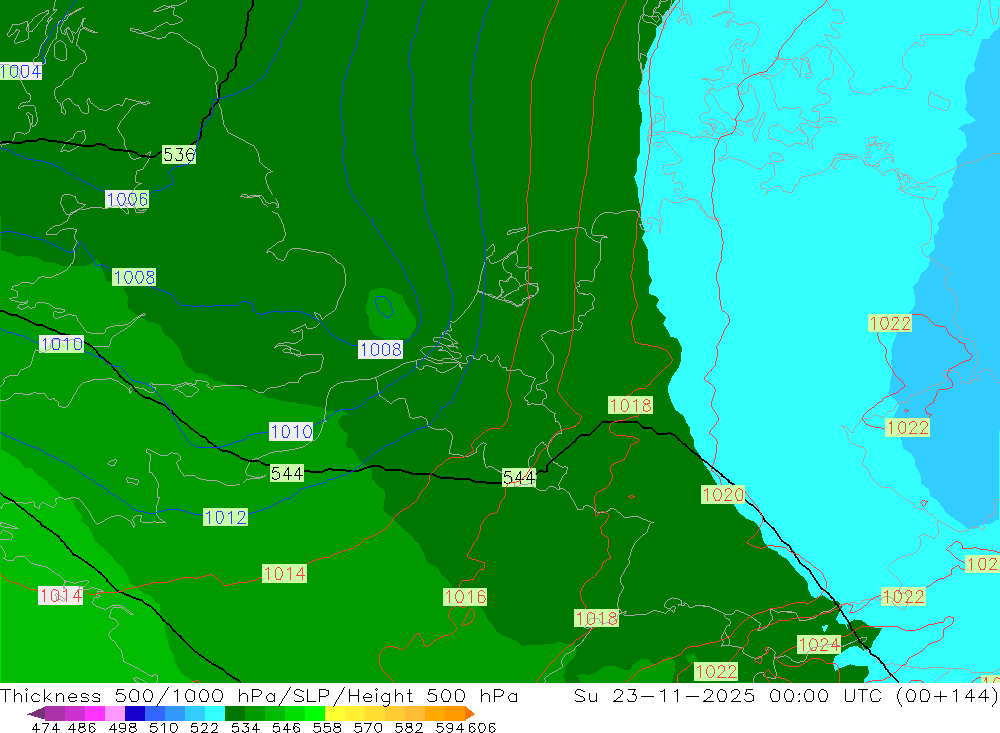The image size is (1000, 733).
Task: Click legend value 570
Action: (x=367, y=727)
